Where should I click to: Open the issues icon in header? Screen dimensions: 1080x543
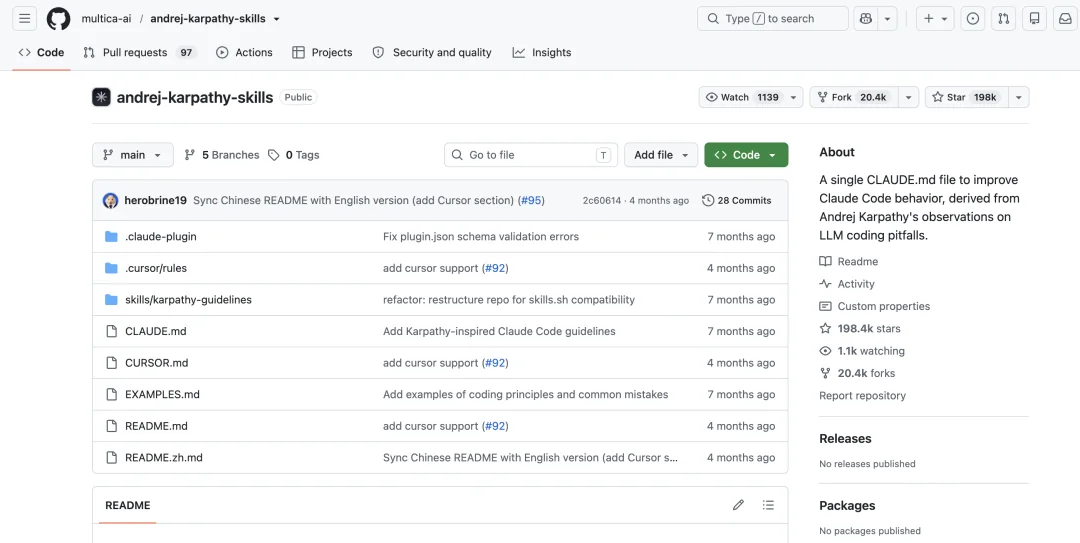tap(973, 19)
